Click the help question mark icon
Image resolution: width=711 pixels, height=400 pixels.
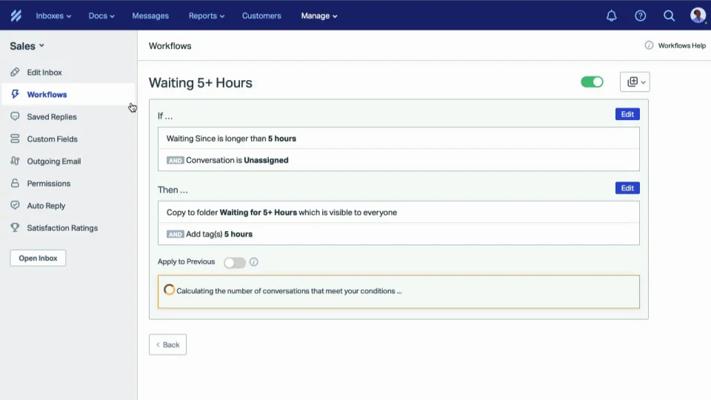point(640,15)
